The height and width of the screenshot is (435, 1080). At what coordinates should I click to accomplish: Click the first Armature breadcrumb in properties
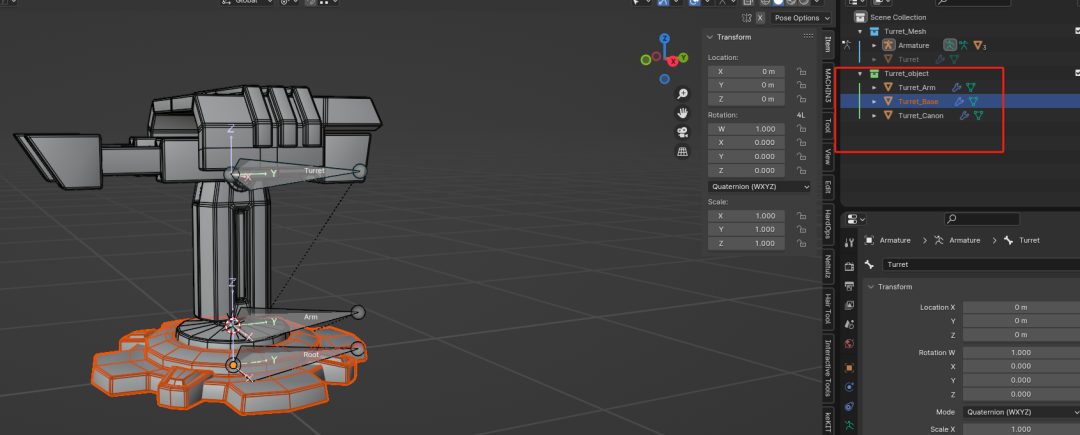(895, 240)
